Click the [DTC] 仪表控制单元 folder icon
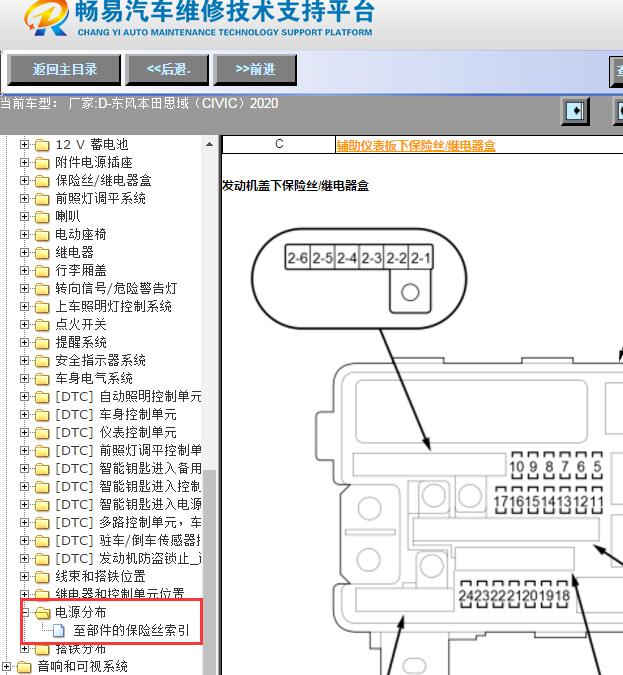The image size is (623, 675). coord(42,433)
